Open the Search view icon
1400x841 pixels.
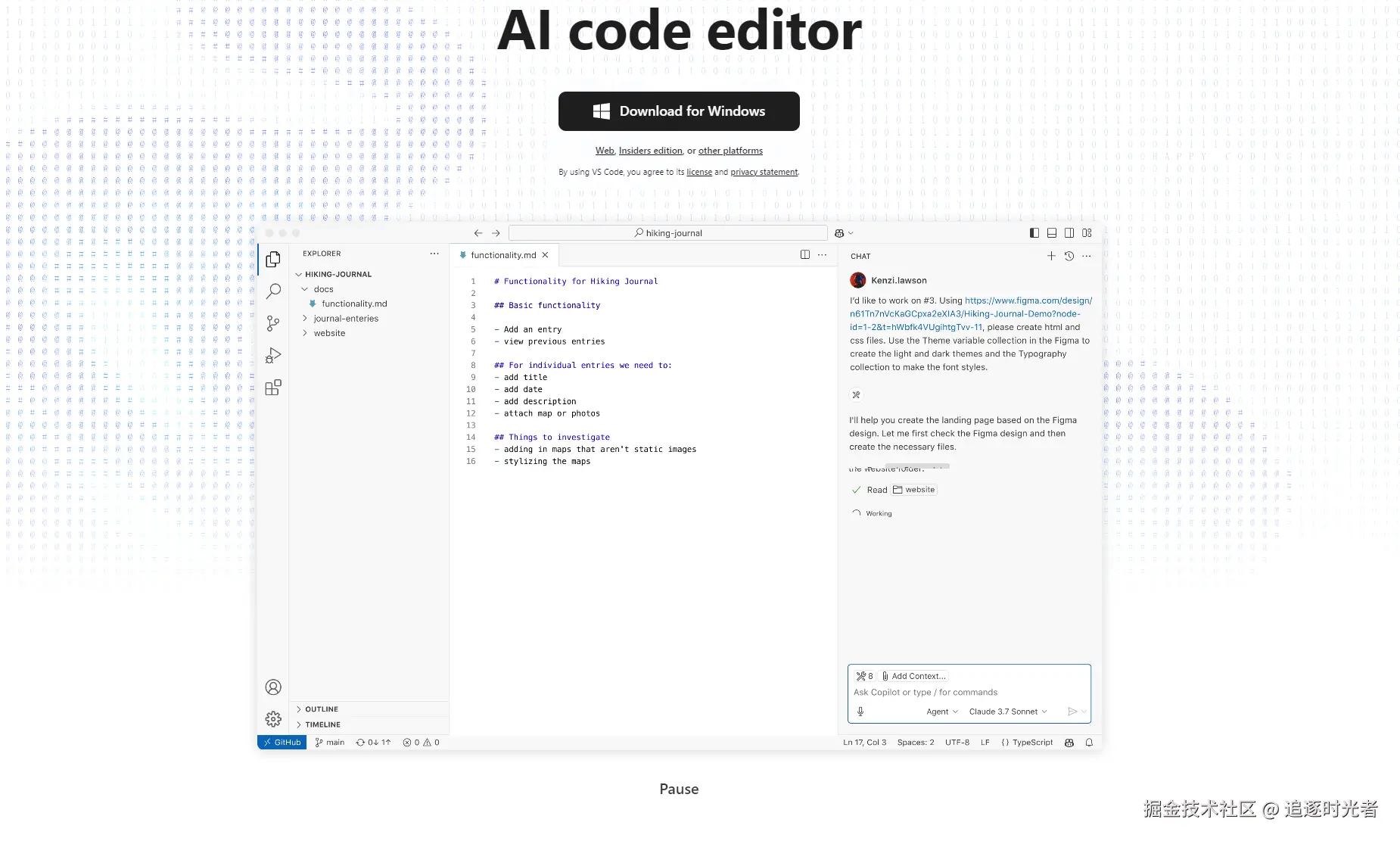click(273, 291)
